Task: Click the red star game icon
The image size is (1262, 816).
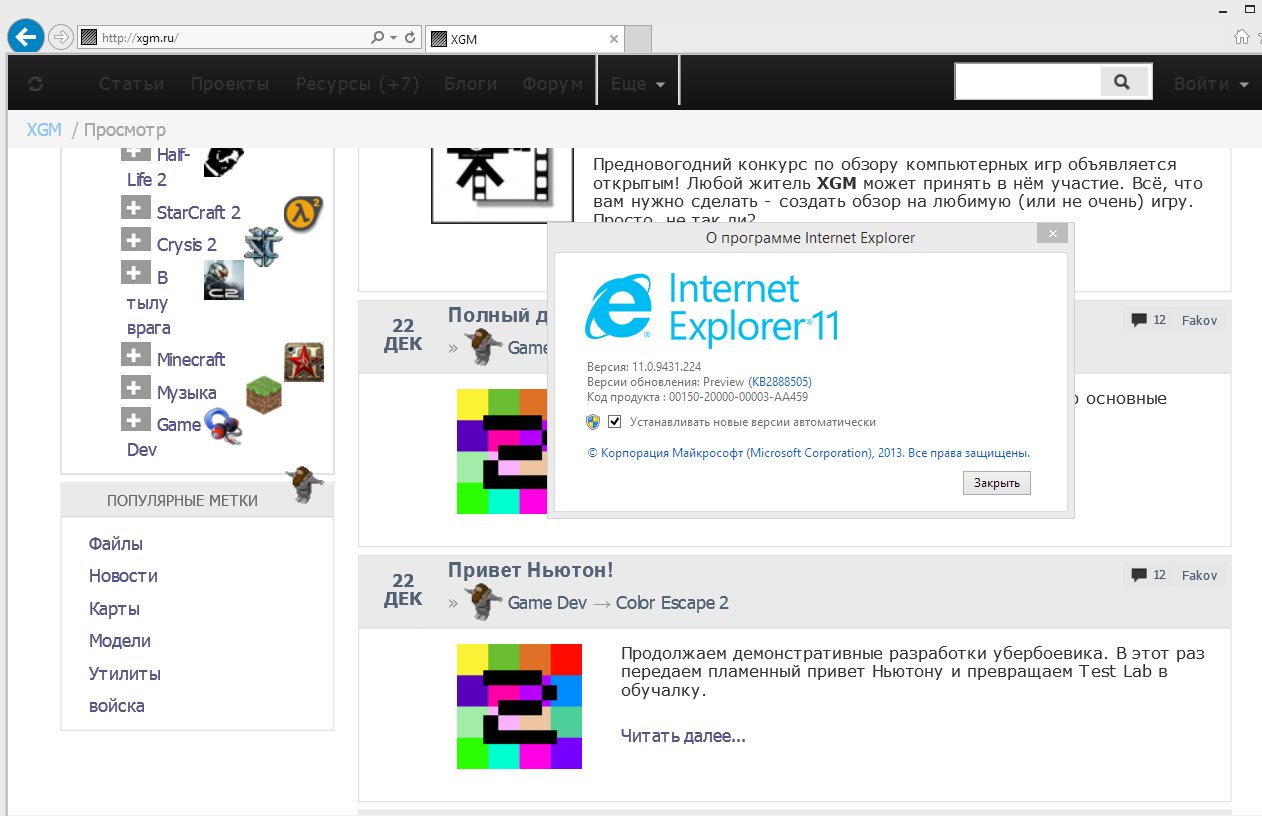Action: [304, 362]
